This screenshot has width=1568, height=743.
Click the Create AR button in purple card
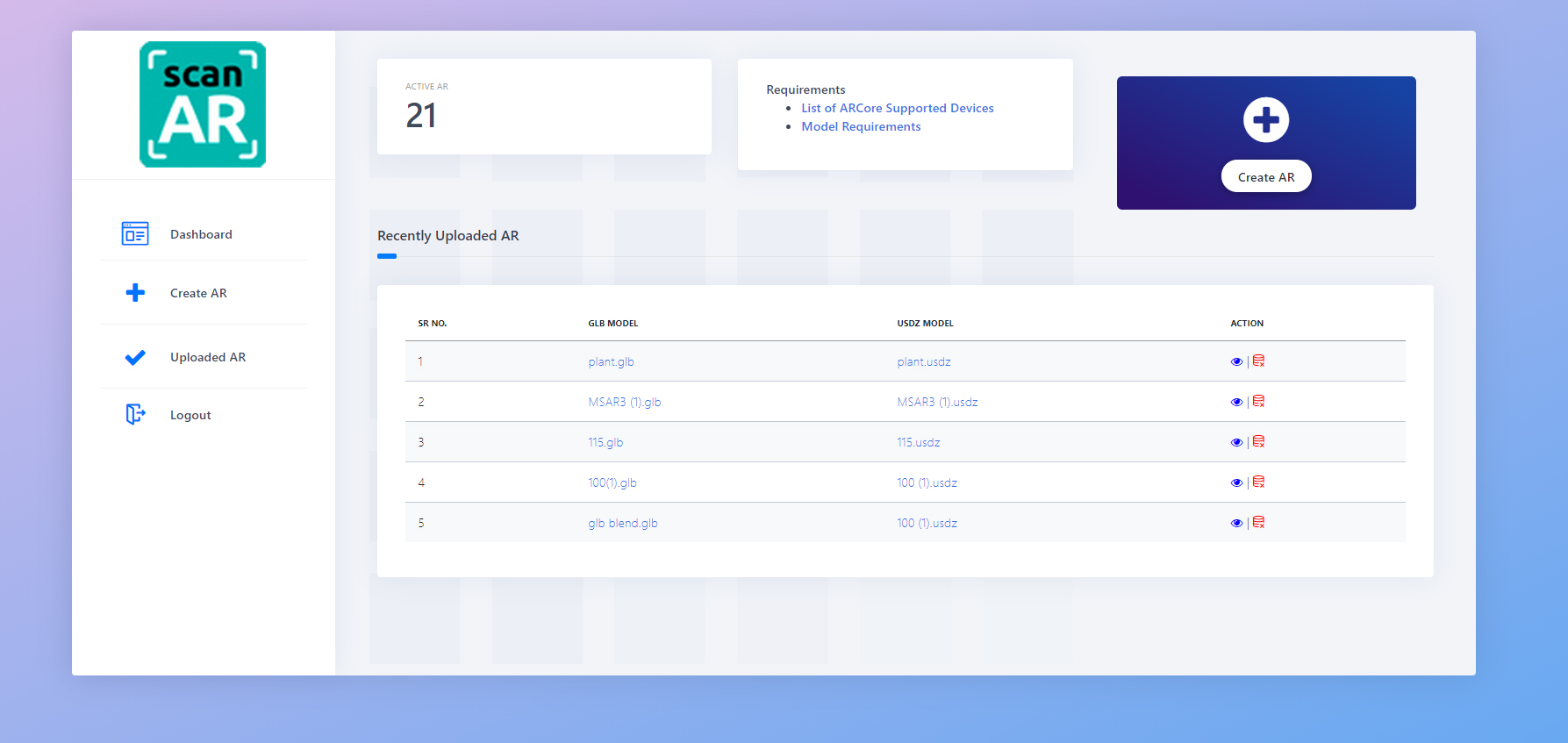[1266, 176]
